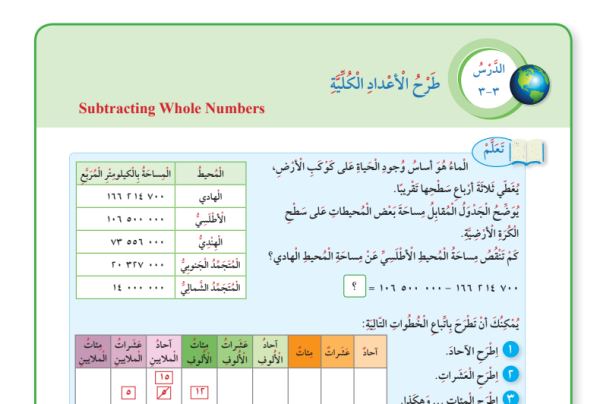This screenshot has height=404, width=600.
Task: Click the English title Subtracting Whole Numbers
Action: 171,108
